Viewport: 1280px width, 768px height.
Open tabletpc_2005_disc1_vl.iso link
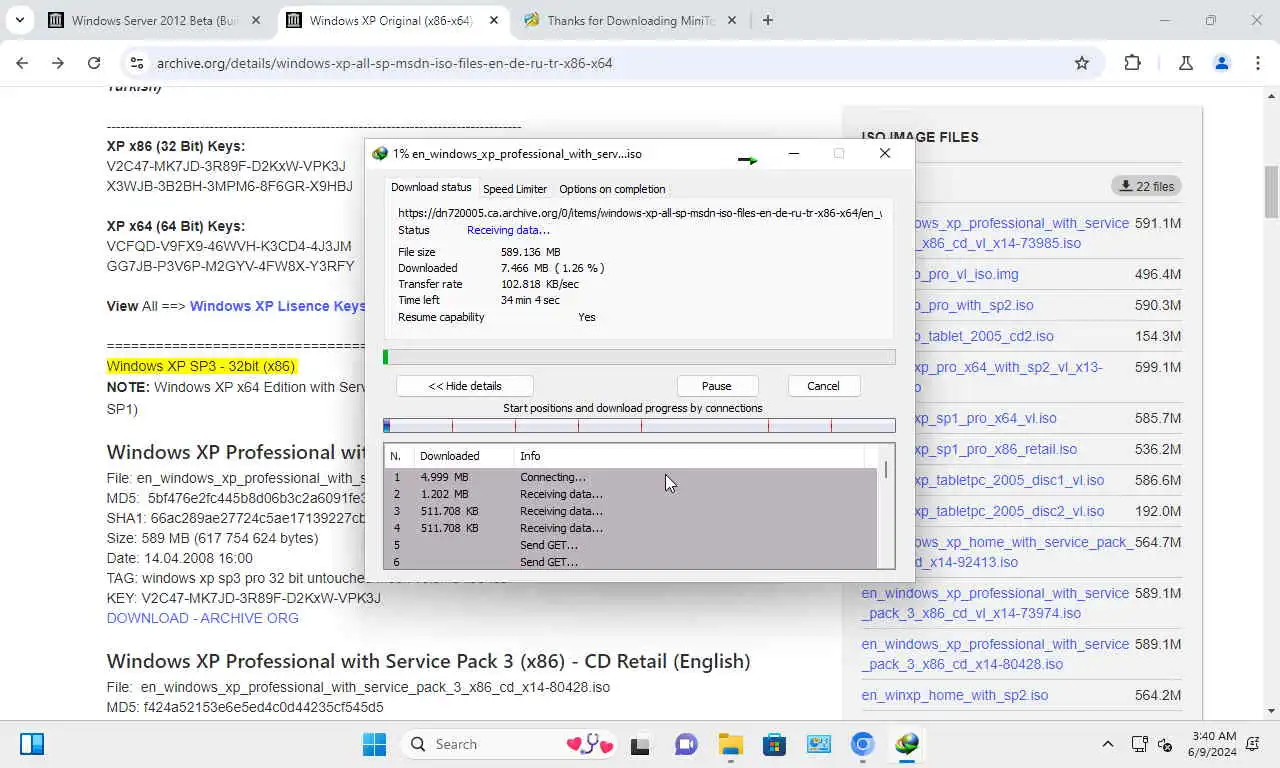(x=1009, y=480)
